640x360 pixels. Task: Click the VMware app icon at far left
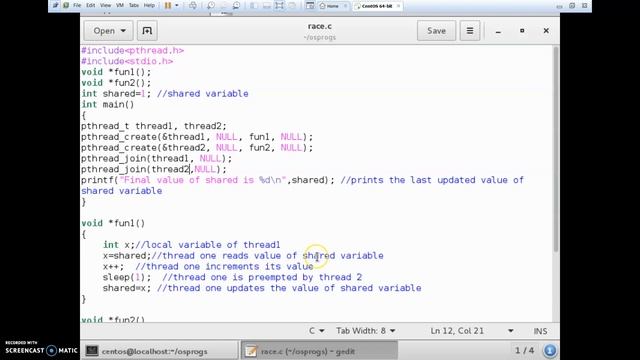pos(56,5)
